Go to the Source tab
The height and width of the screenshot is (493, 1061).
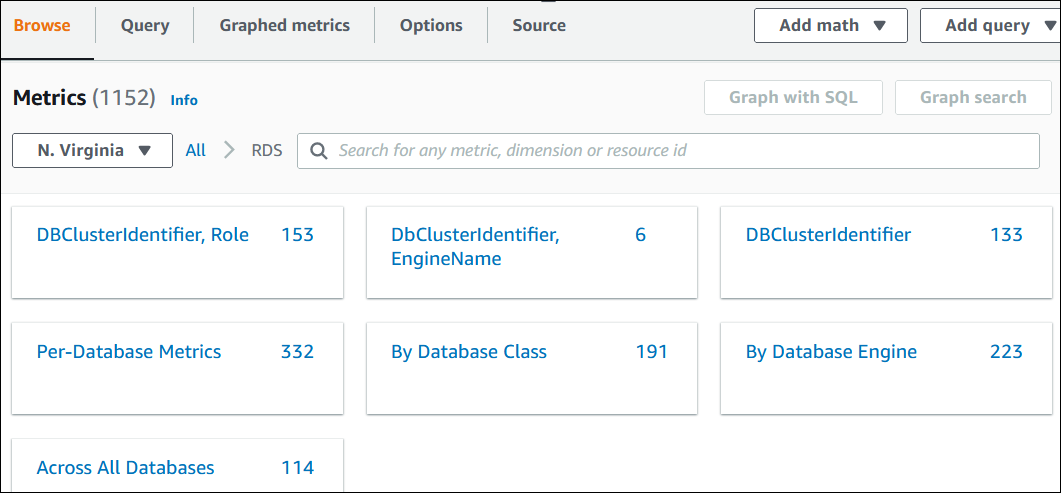pyautogui.click(x=539, y=26)
